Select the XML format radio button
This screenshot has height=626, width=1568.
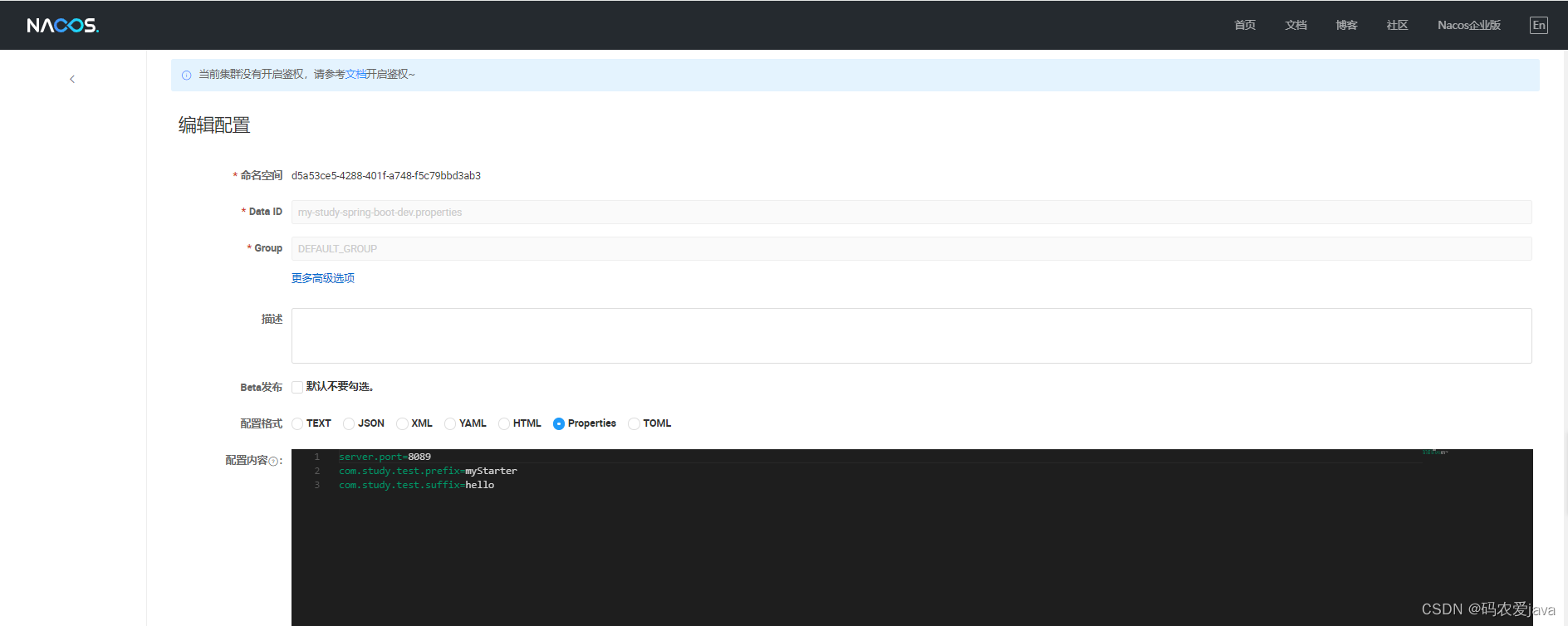[x=402, y=423]
